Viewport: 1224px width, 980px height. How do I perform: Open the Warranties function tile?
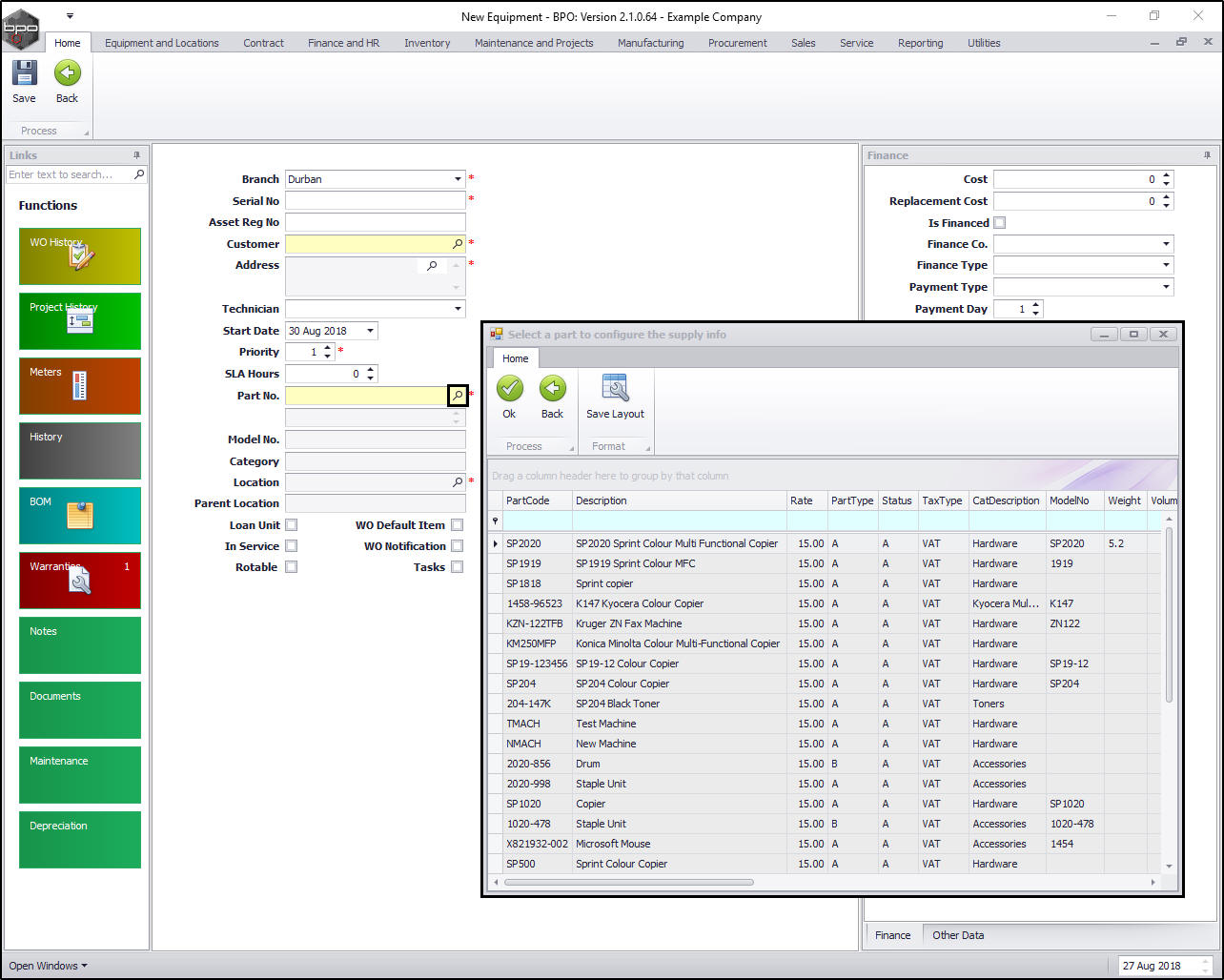79,580
